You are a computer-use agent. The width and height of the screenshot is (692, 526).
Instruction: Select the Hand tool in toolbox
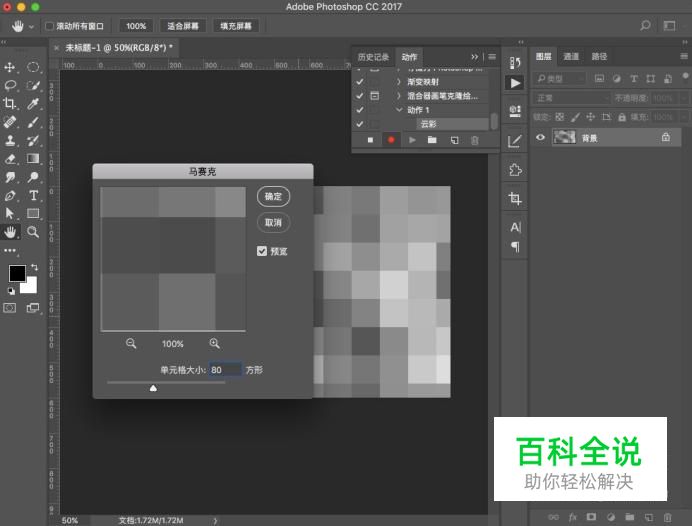pyautogui.click(x=10, y=232)
